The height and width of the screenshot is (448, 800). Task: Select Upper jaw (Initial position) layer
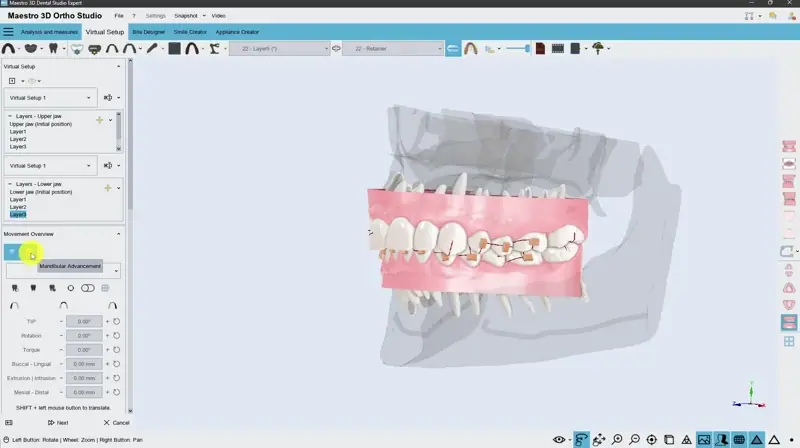click(x=41, y=124)
